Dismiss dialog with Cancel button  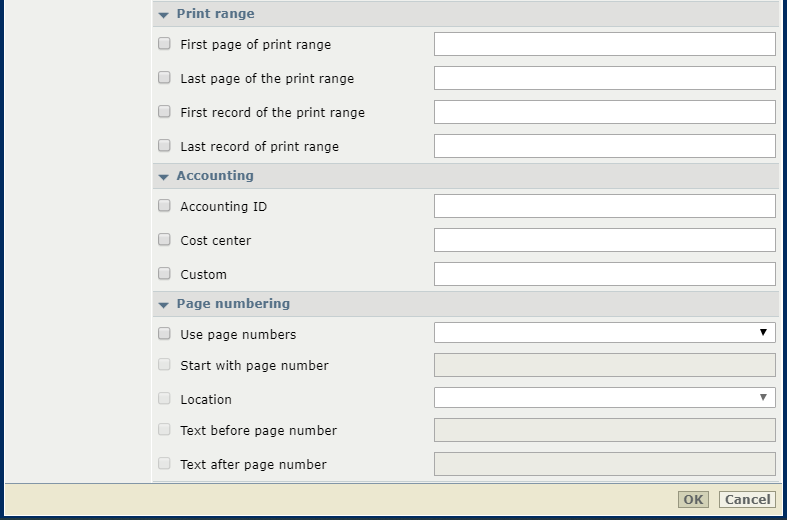[747, 499]
